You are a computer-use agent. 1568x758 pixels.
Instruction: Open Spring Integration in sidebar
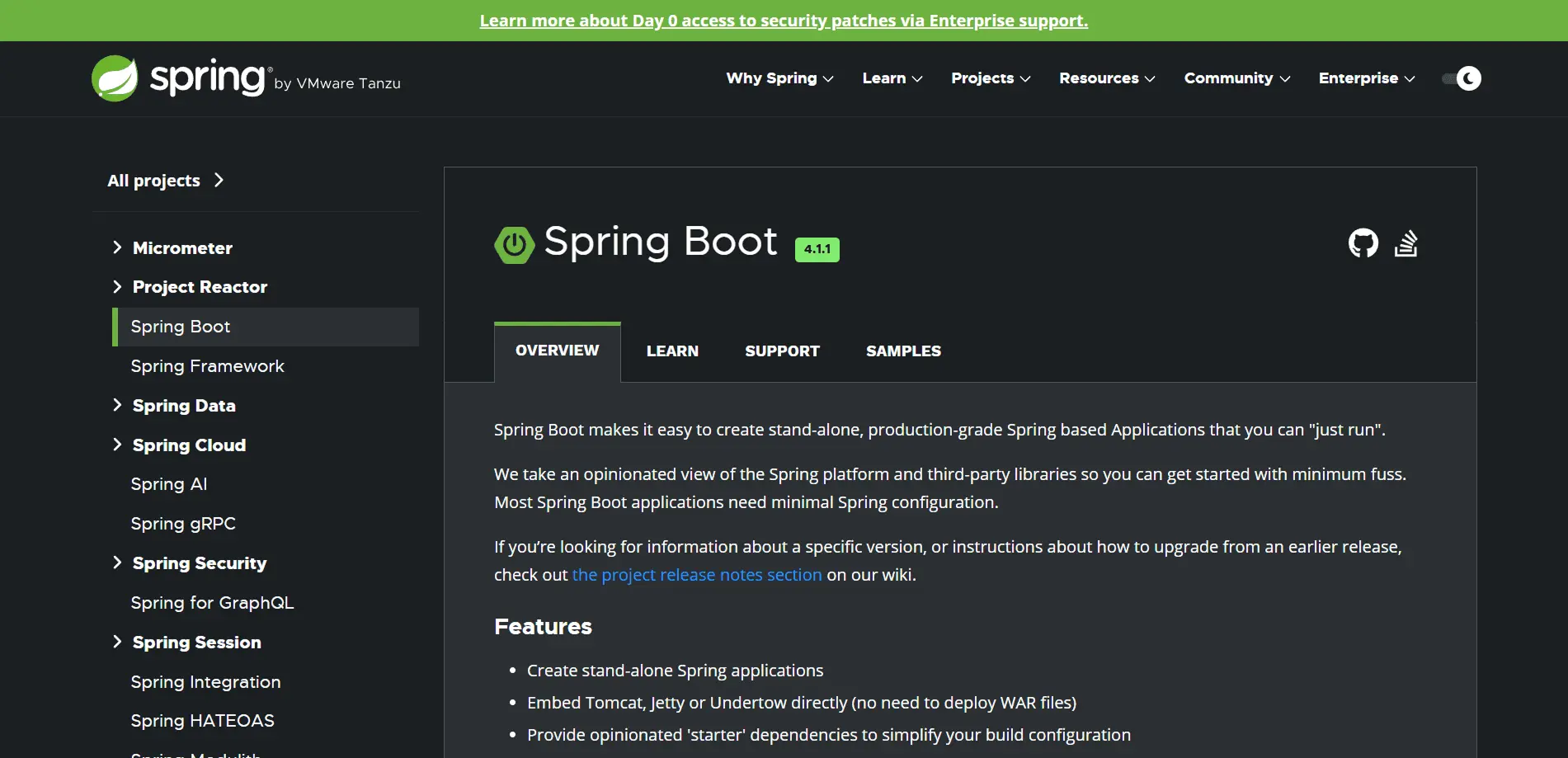coord(205,682)
